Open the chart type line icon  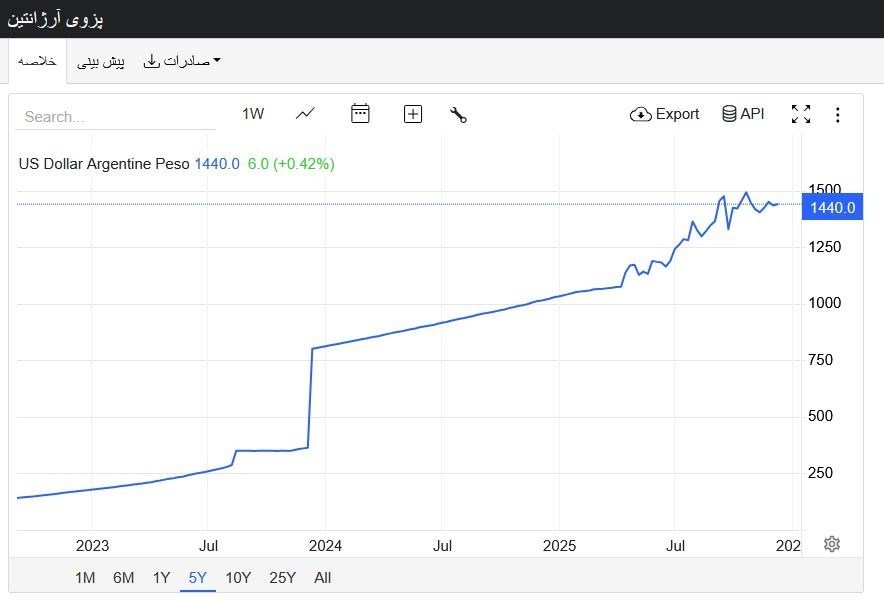[305, 114]
